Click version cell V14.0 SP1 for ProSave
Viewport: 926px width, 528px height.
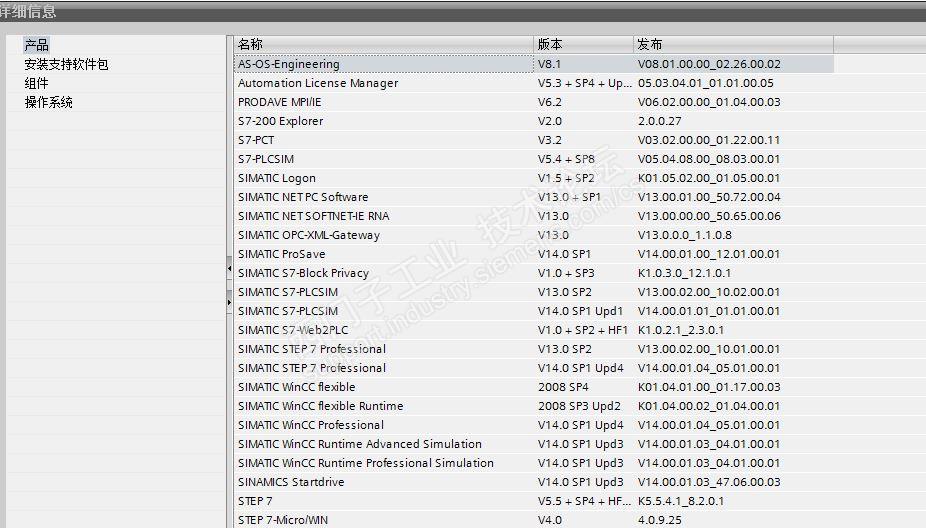pyautogui.click(x=564, y=254)
